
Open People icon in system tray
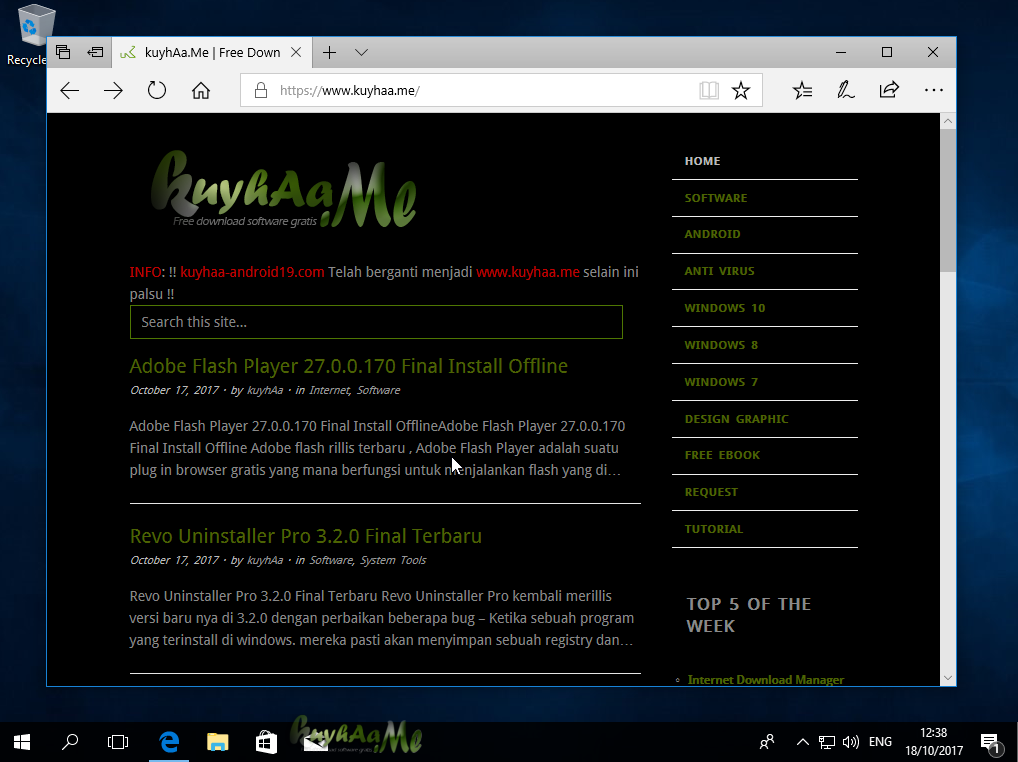tap(767, 742)
